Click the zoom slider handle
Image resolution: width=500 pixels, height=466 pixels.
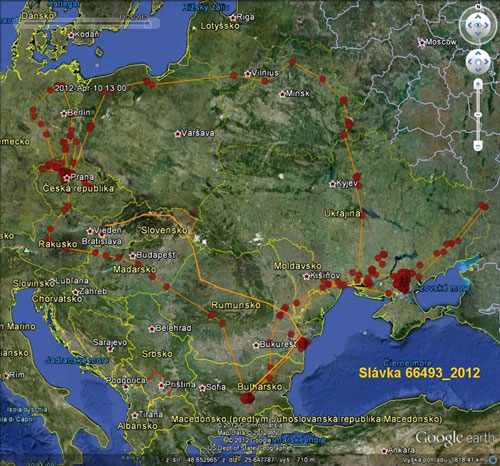coord(478,115)
